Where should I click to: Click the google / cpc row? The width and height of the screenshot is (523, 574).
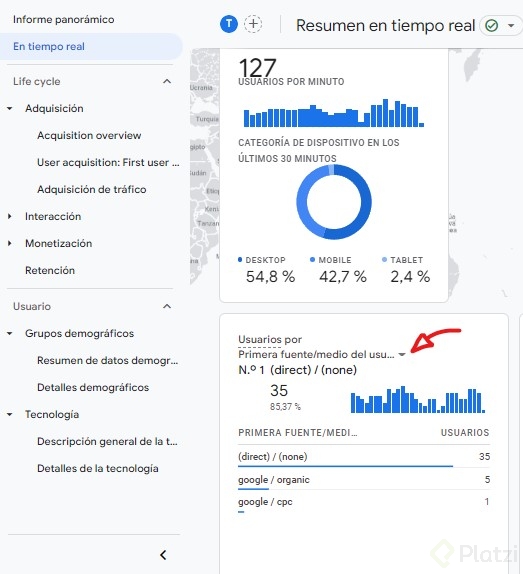coord(364,502)
